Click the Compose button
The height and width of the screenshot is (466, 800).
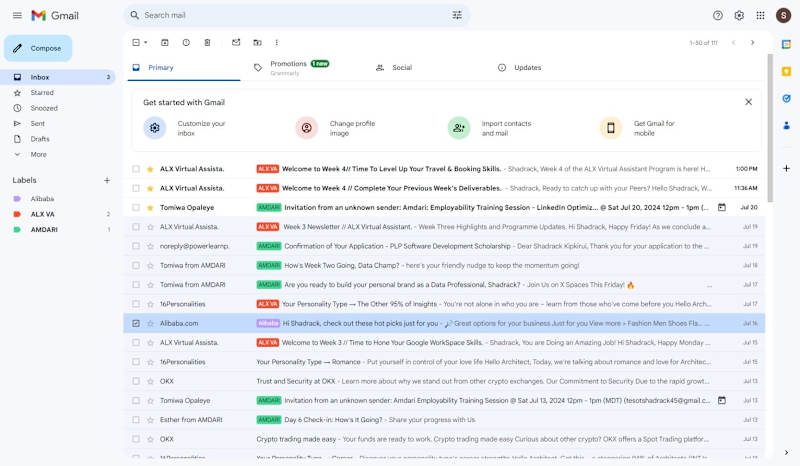pos(38,48)
